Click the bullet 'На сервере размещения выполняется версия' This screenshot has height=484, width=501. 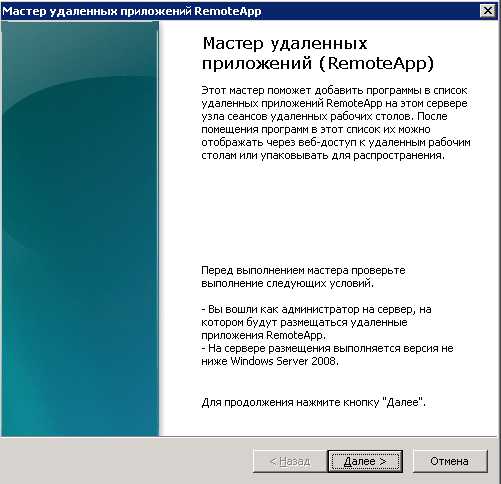(327, 348)
